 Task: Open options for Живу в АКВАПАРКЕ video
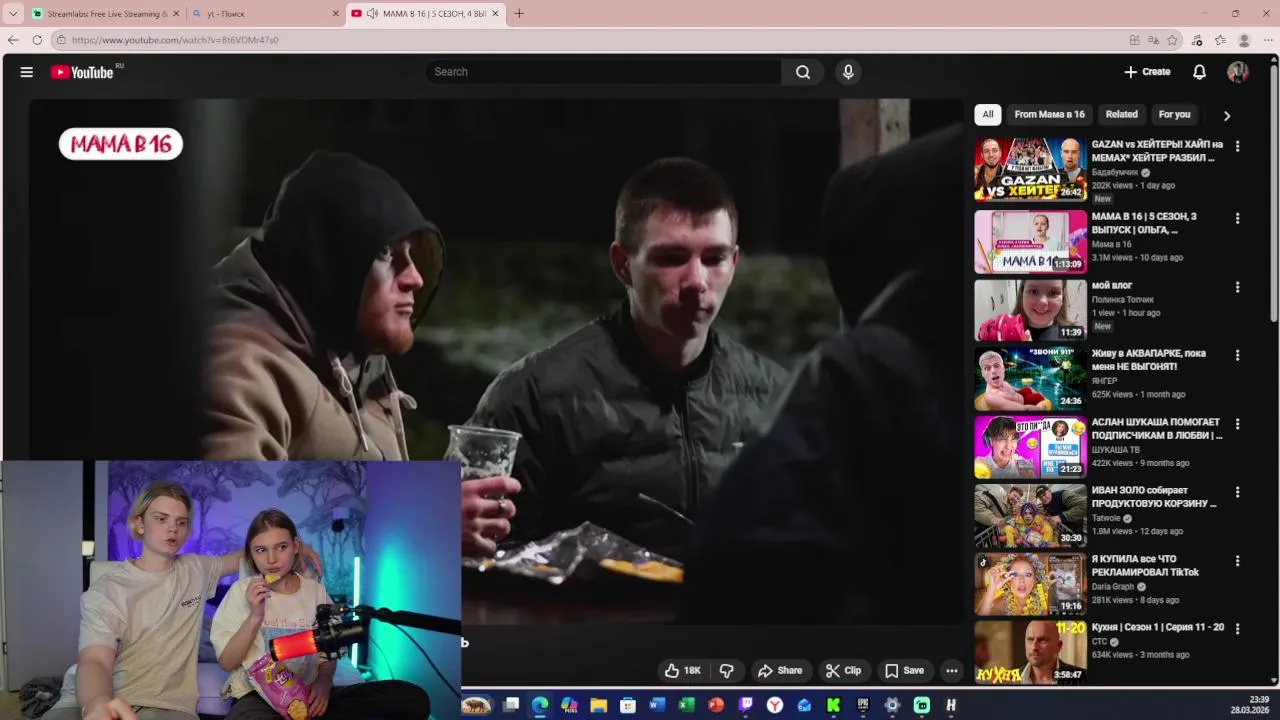click(x=1237, y=355)
